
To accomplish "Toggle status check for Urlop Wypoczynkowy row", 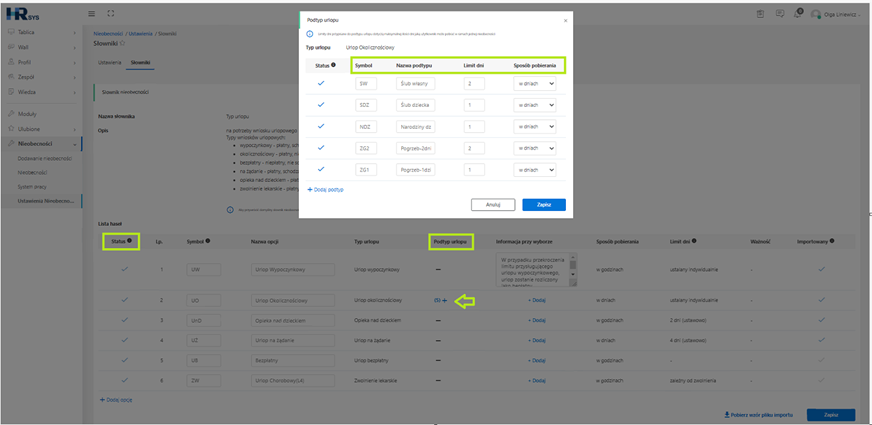I will click(x=125, y=269).
